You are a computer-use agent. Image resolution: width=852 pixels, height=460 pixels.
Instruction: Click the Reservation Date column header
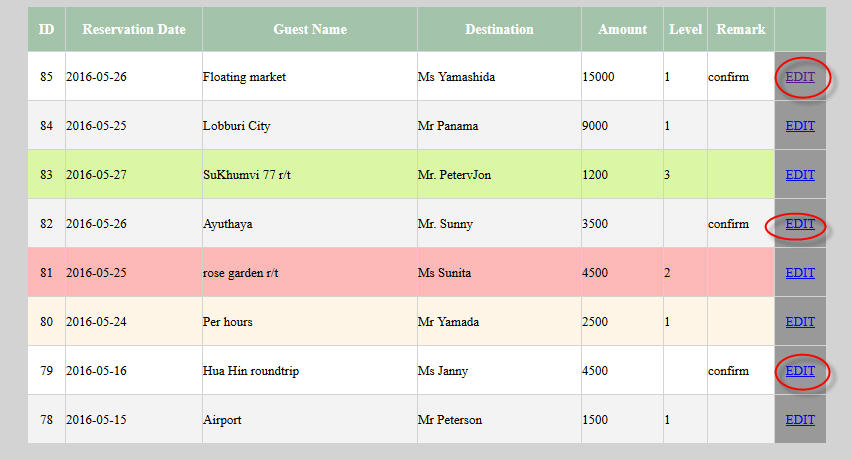pyautogui.click(x=134, y=29)
